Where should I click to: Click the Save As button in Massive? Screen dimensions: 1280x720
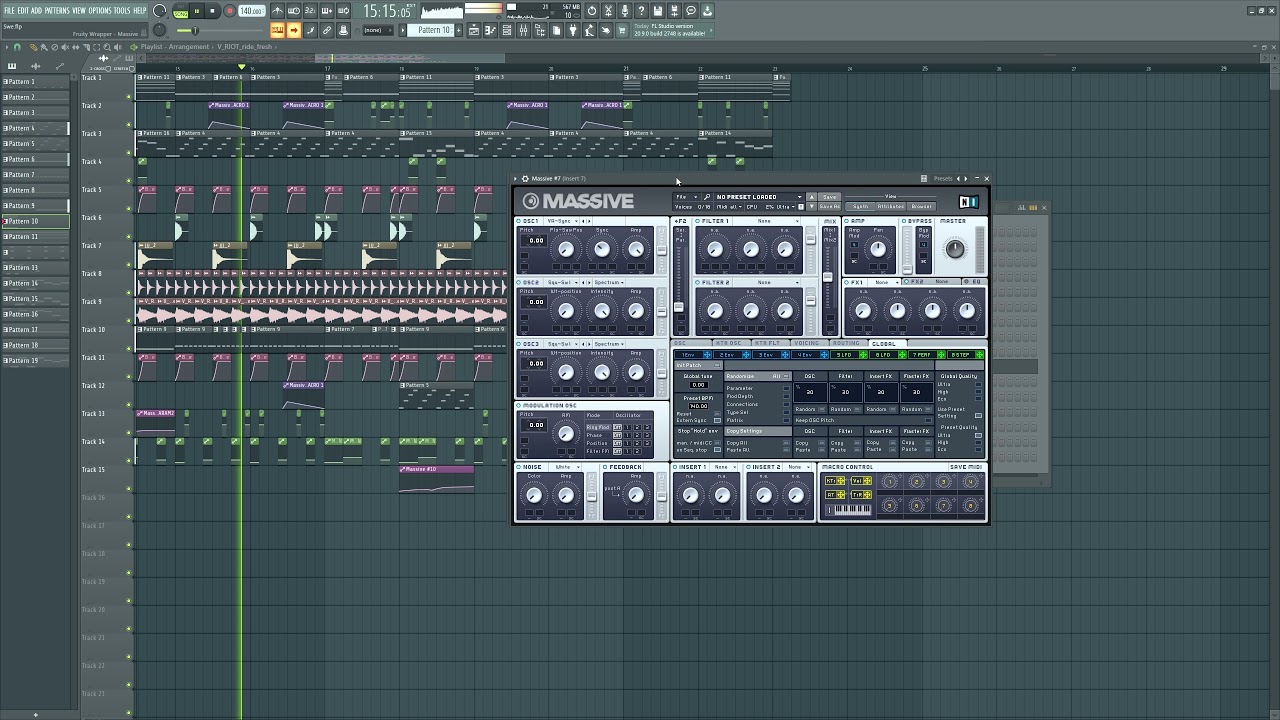[829, 206]
